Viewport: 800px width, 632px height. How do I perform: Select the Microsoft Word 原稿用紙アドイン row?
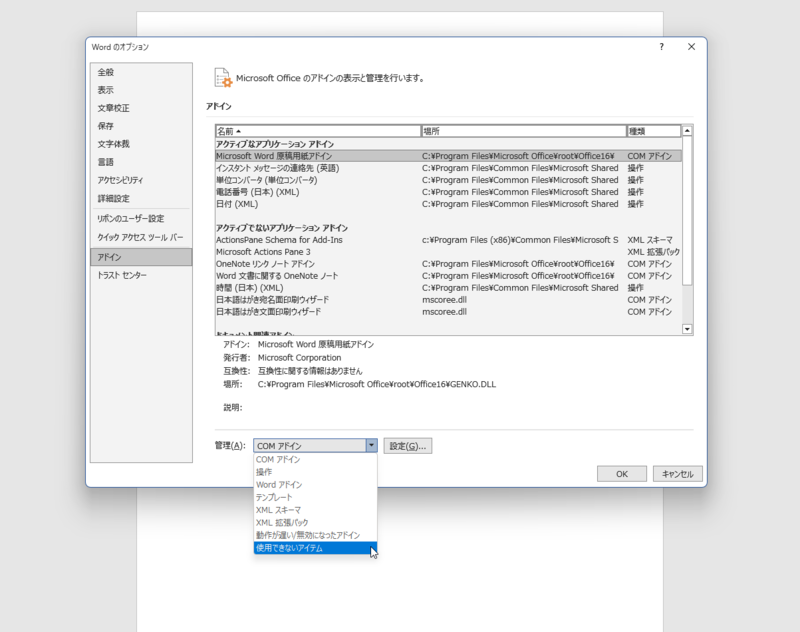(x=448, y=156)
